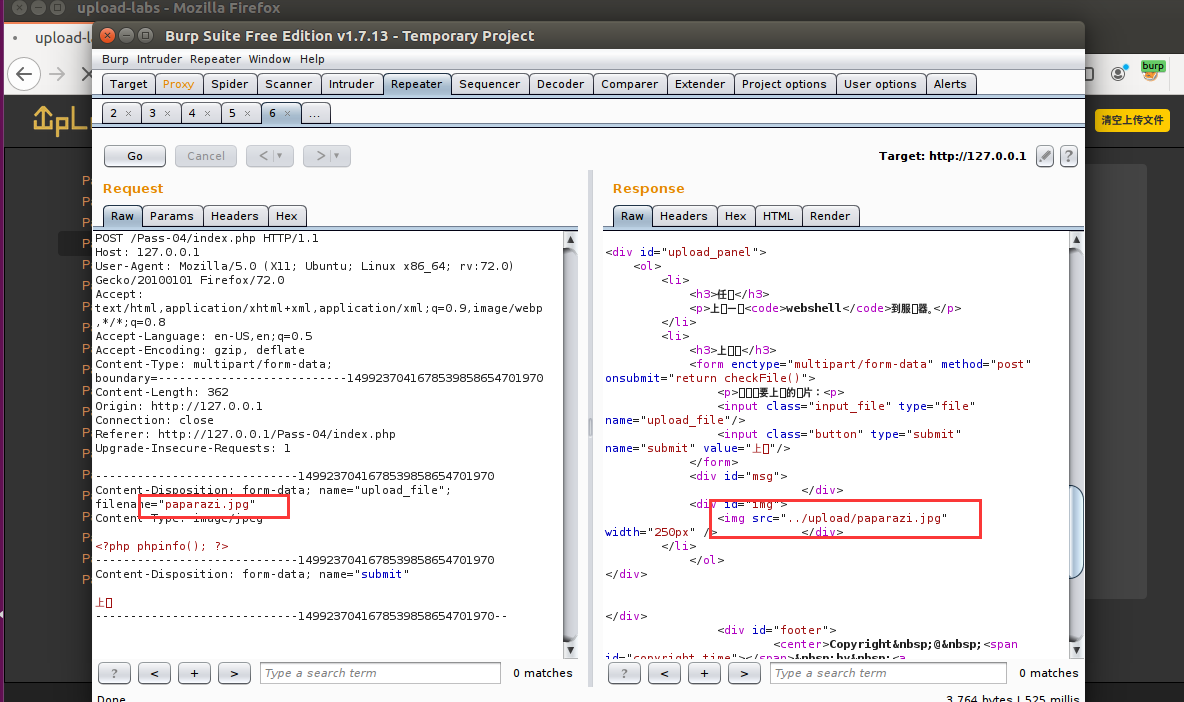Viewport: 1184px width, 702px height.
Task: Click request search previous match button
Action: click(154, 673)
